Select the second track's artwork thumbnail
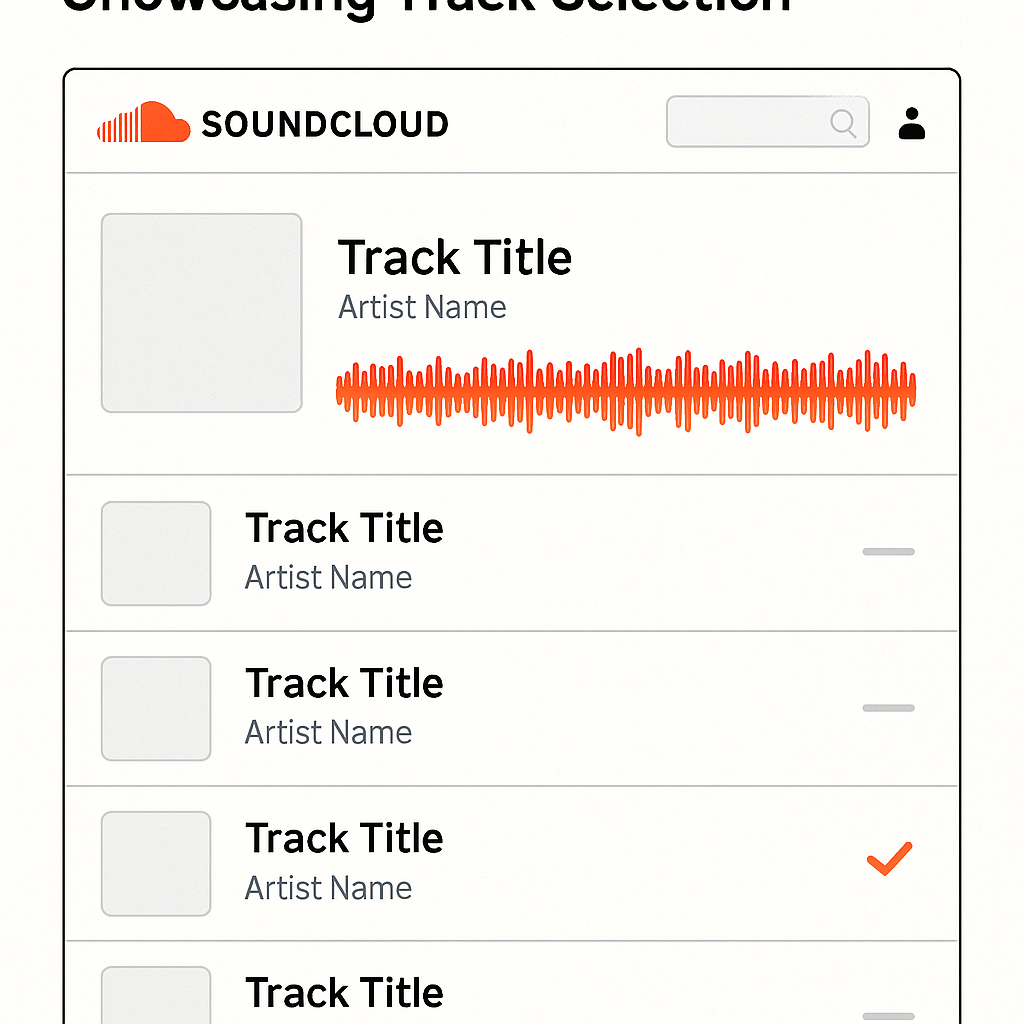Image resolution: width=1024 pixels, height=1024 pixels. pyautogui.click(x=155, y=553)
